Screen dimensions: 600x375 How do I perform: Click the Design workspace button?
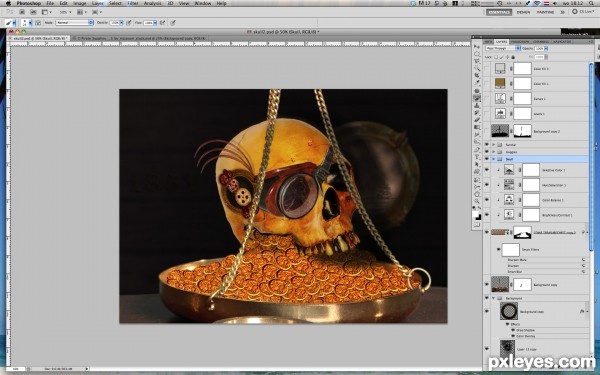[523, 12]
